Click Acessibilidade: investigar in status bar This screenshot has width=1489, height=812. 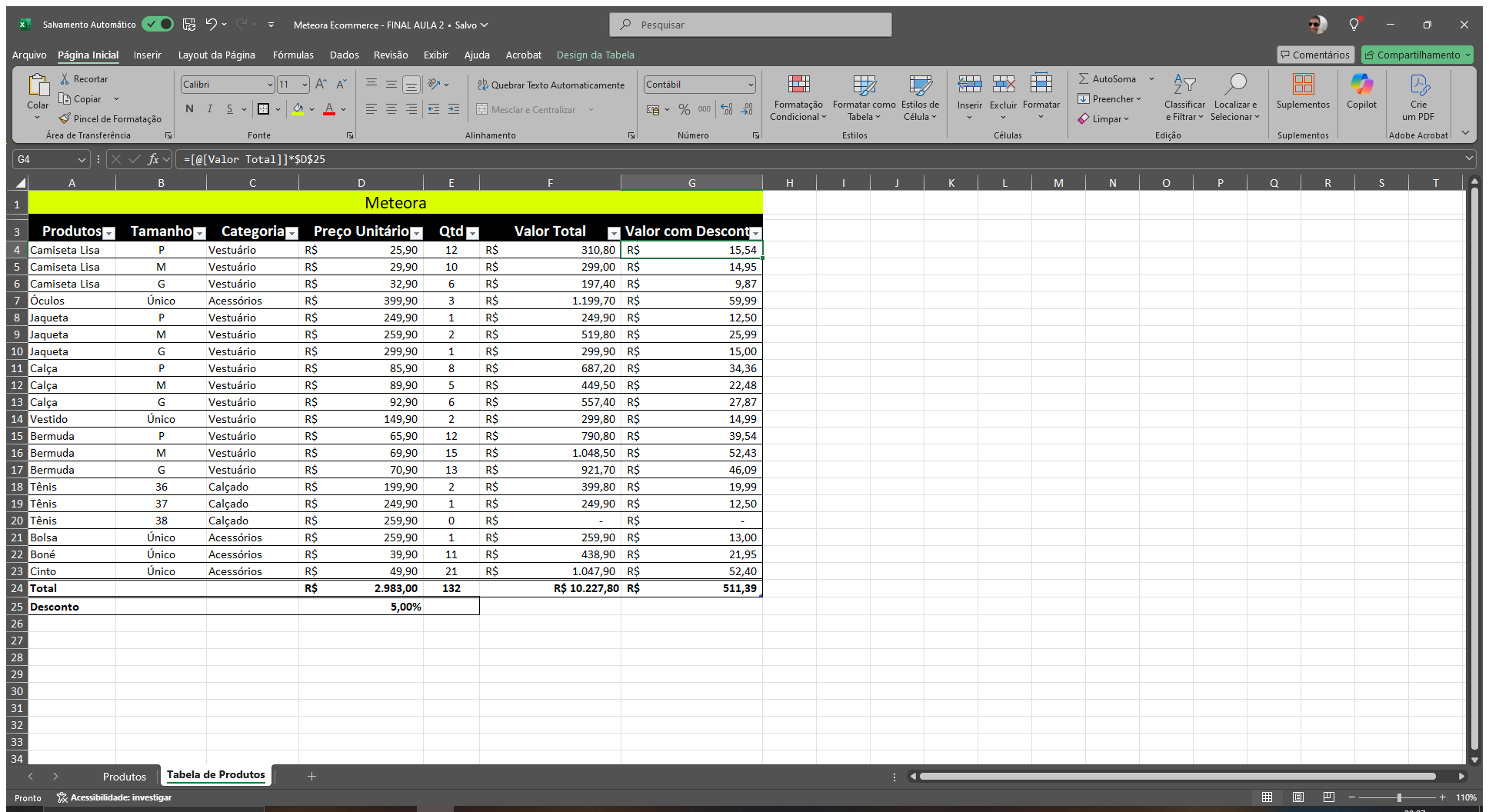pyautogui.click(x=114, y=797)
